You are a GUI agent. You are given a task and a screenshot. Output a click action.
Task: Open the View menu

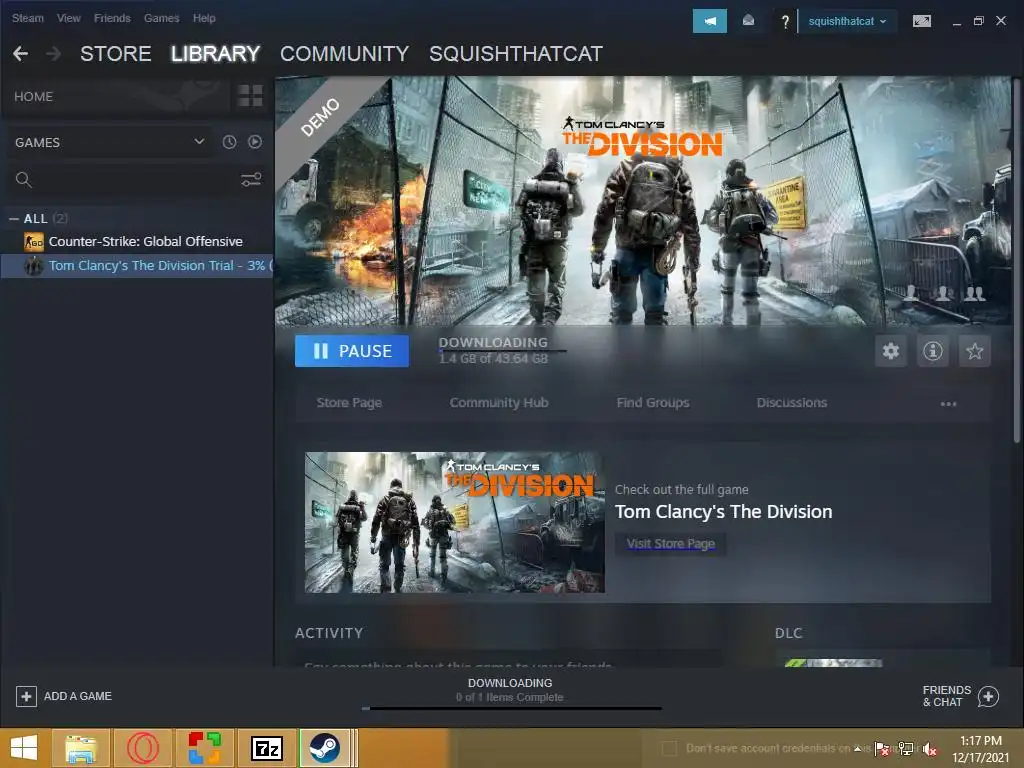click(69, 18)
